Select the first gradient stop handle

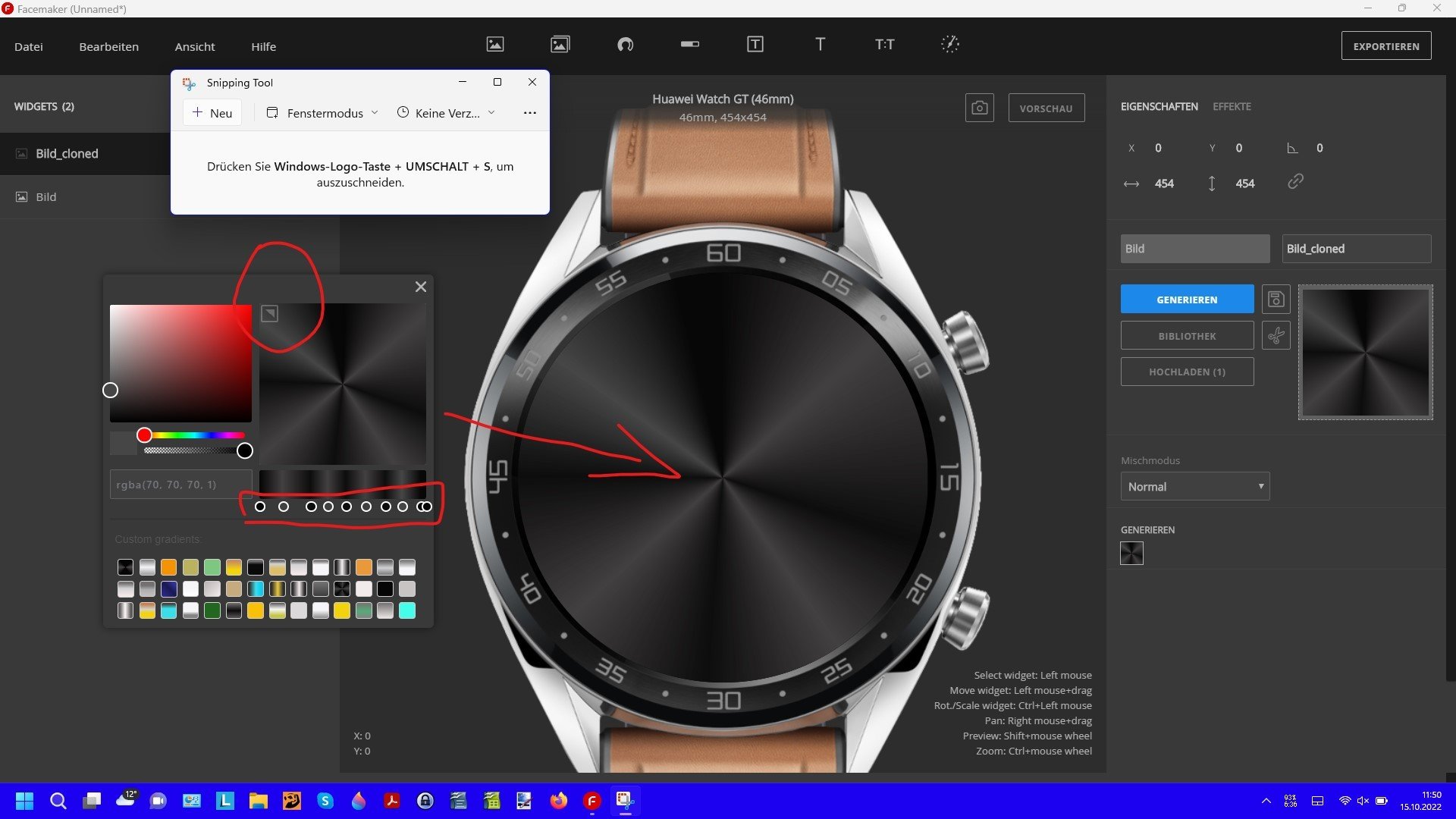(x=260, y=507)
